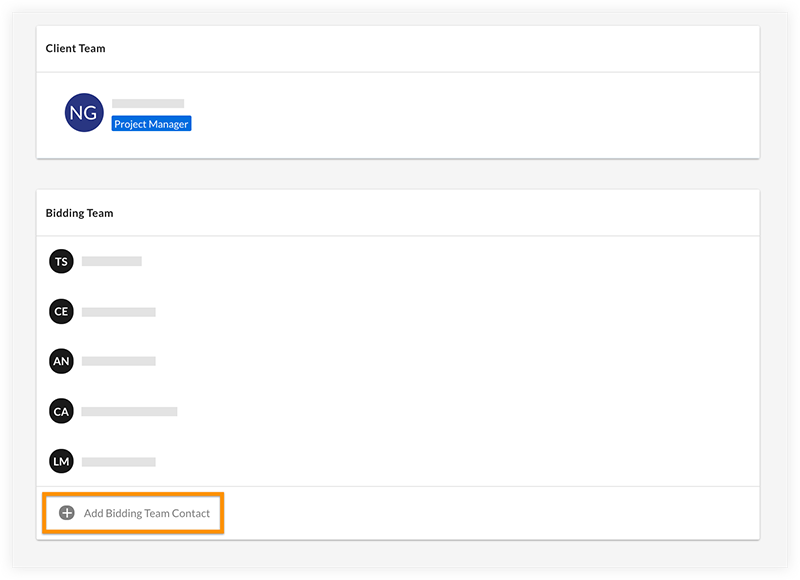Click the Client Team section header
This screenshot has height=580, width=800.
click(x=73, y=47)
